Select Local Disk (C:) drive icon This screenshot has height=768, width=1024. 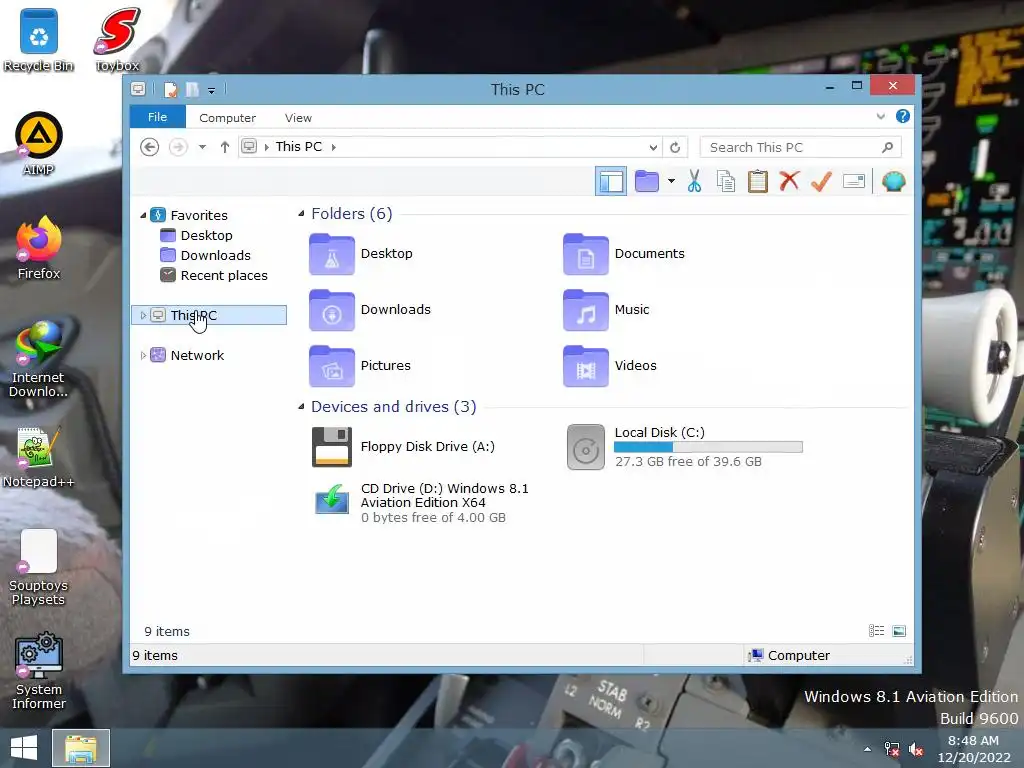click(586, 447)
